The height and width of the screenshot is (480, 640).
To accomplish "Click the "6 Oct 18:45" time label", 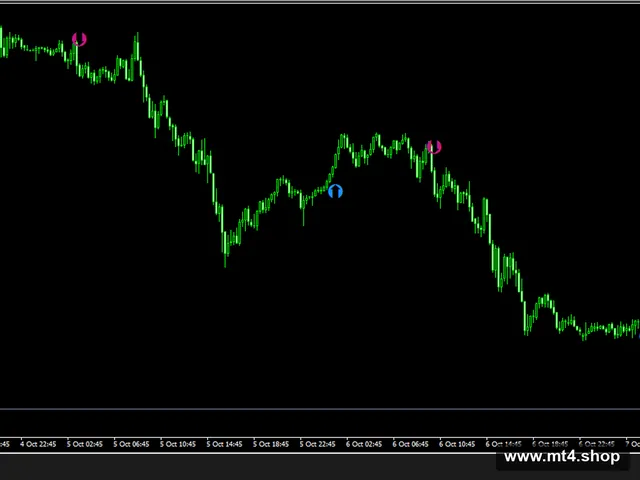I will [x=550, y=444].
